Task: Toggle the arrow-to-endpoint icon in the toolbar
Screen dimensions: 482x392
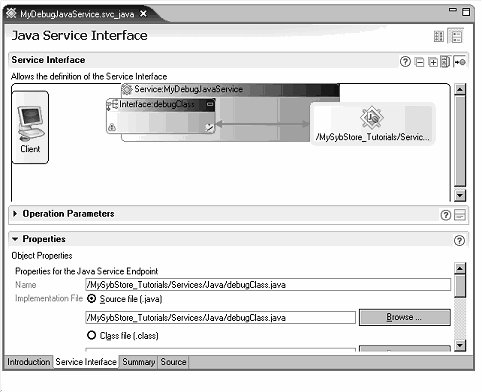Action: click(460, 62)
